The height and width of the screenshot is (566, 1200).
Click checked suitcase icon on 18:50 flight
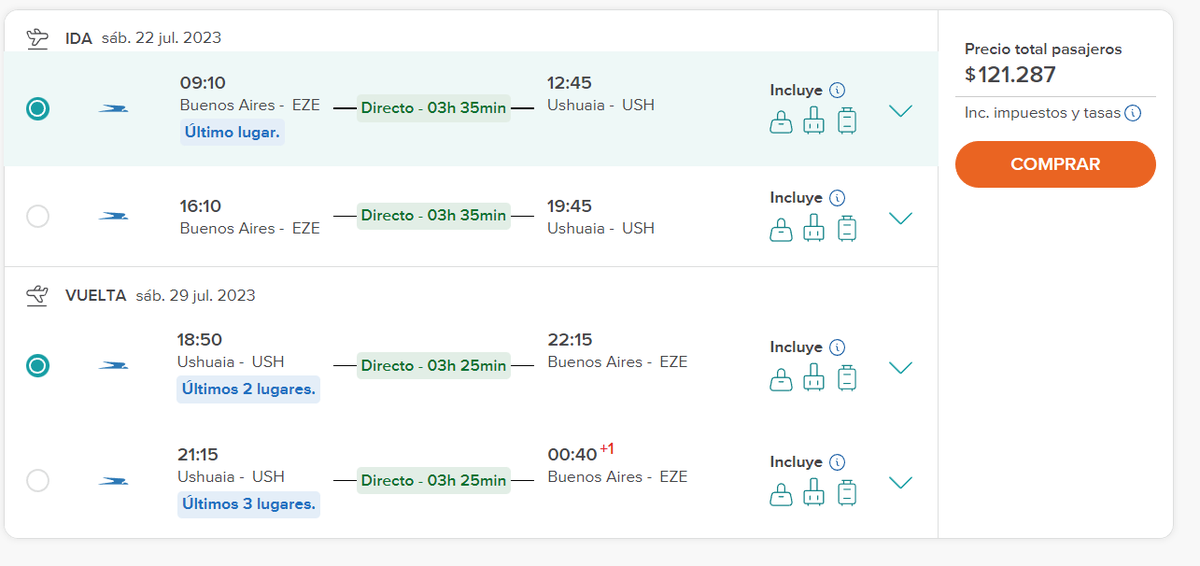pos(847,378)
